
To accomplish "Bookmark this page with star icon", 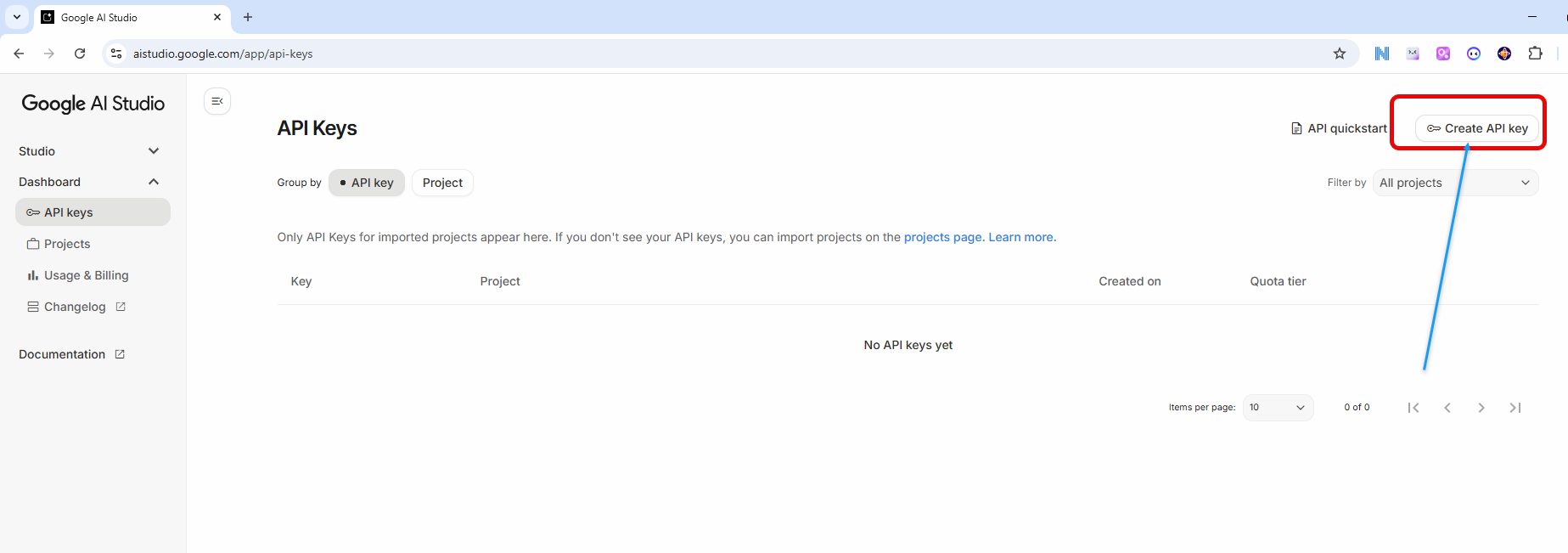I will click(1340, 54).
